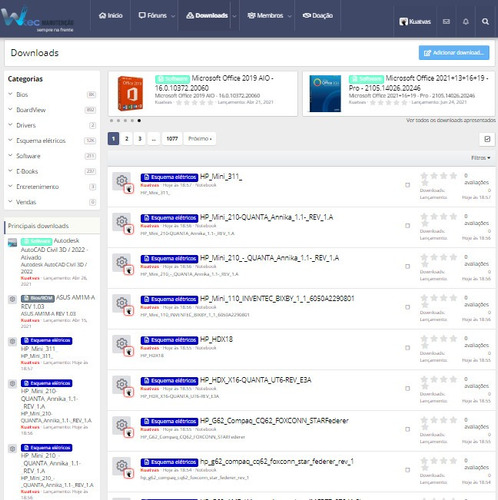Toggle the select-all checkbox icon near pagination

click(x=487, y=139)
